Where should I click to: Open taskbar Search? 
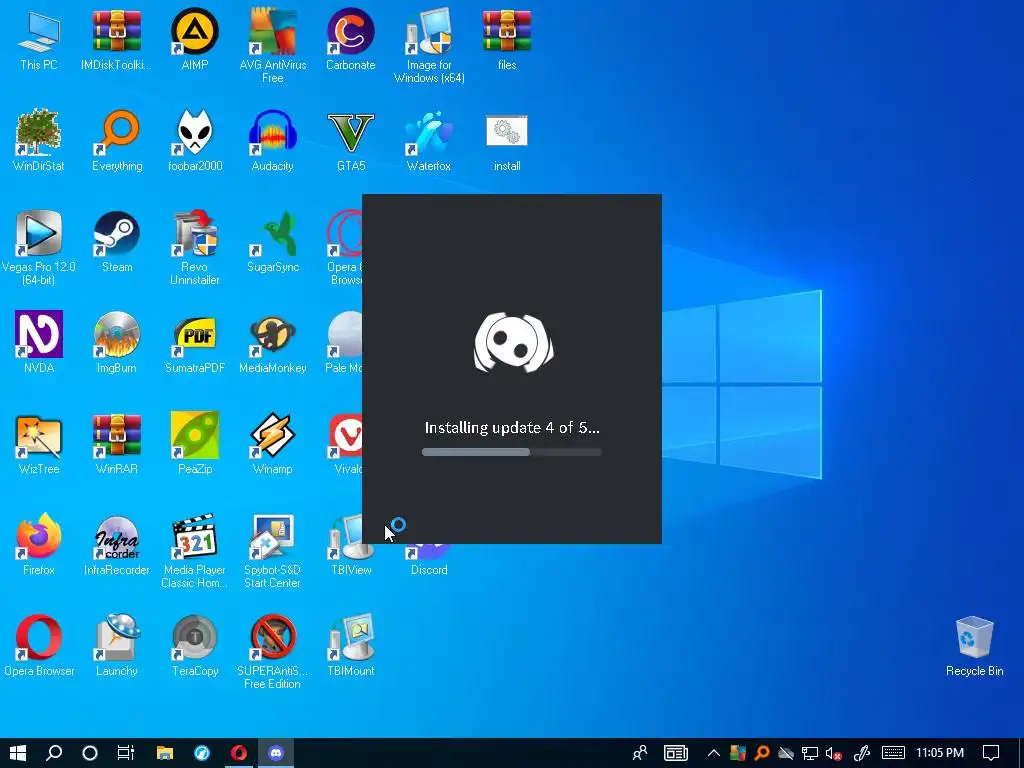54,753
